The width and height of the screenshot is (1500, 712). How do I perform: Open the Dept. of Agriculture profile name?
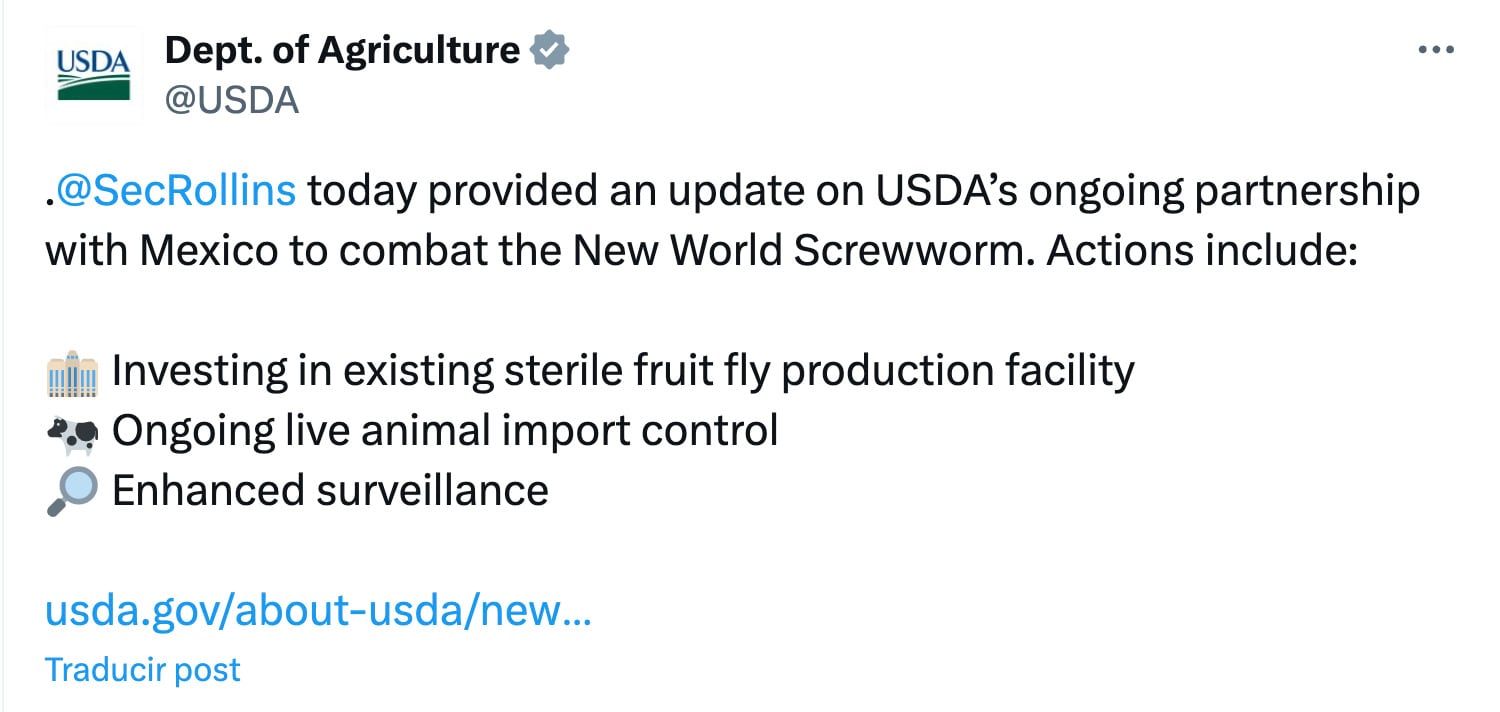341,50
